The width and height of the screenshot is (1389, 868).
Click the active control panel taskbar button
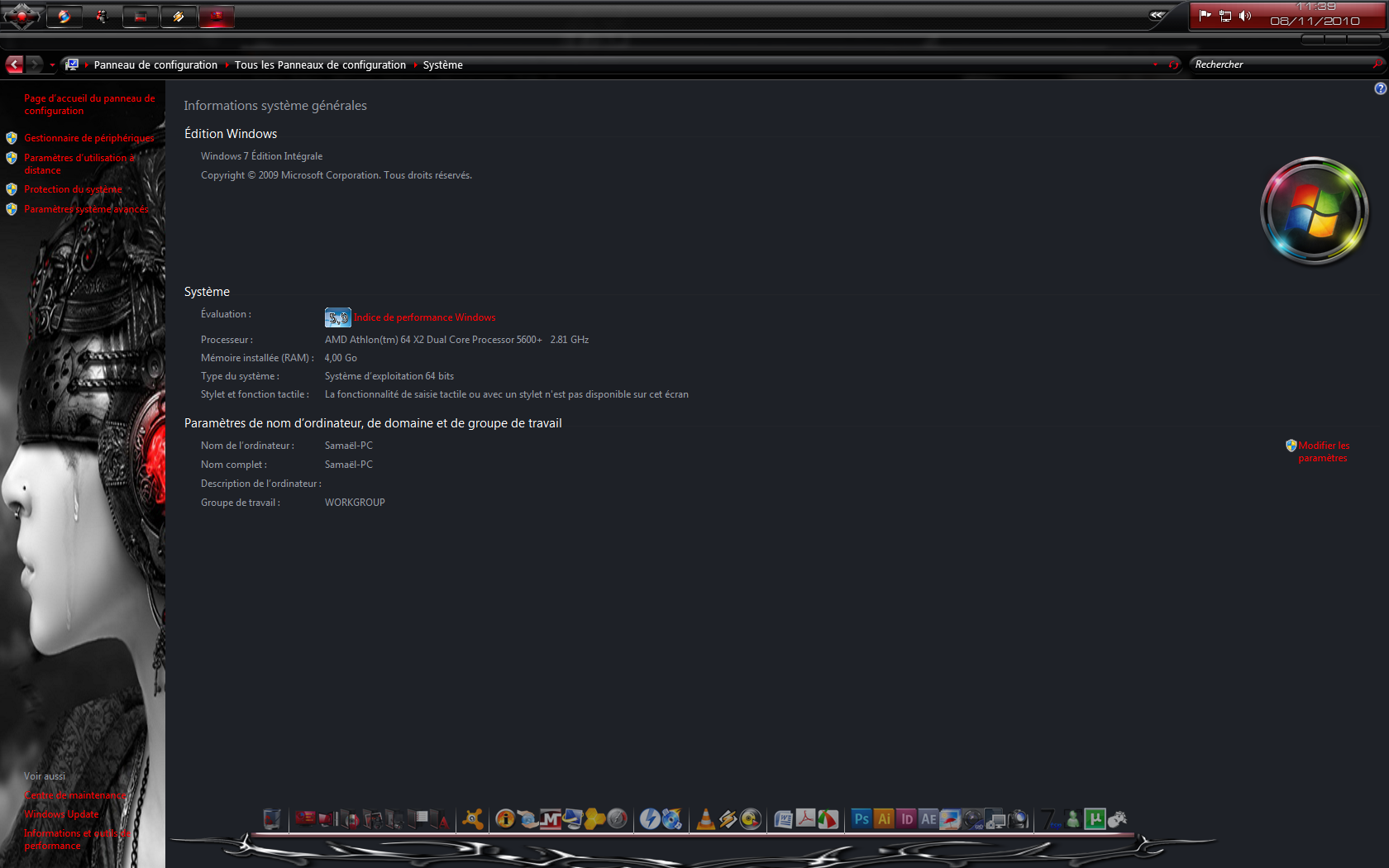pyautogui.click(x=217, y=17)
